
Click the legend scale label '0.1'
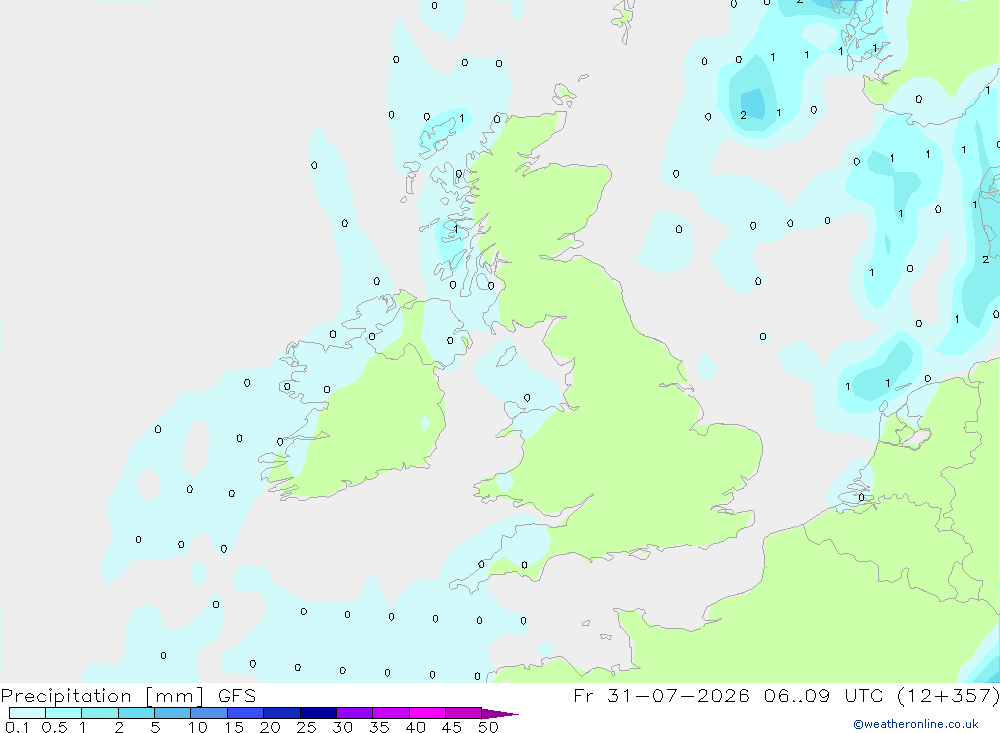[x=17, y=727]
